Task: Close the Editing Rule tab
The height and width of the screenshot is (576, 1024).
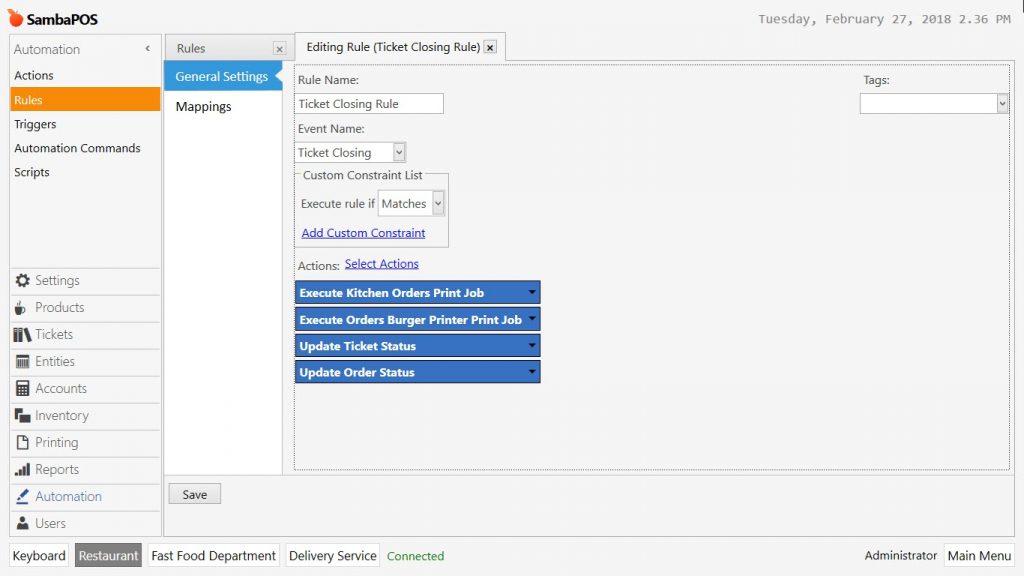Action: 490,47
